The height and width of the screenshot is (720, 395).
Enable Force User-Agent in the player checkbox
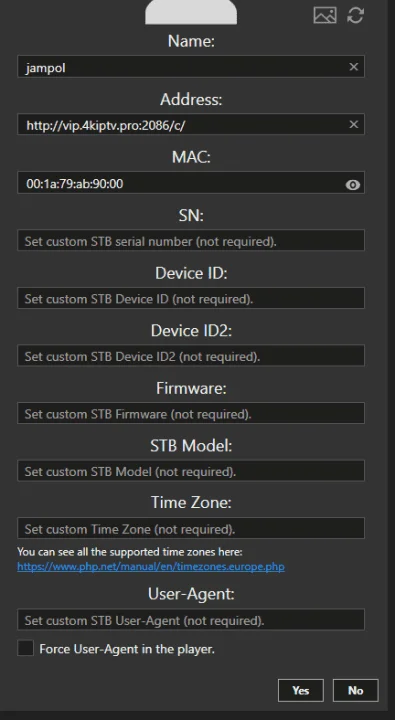click(x=26, y=648)
